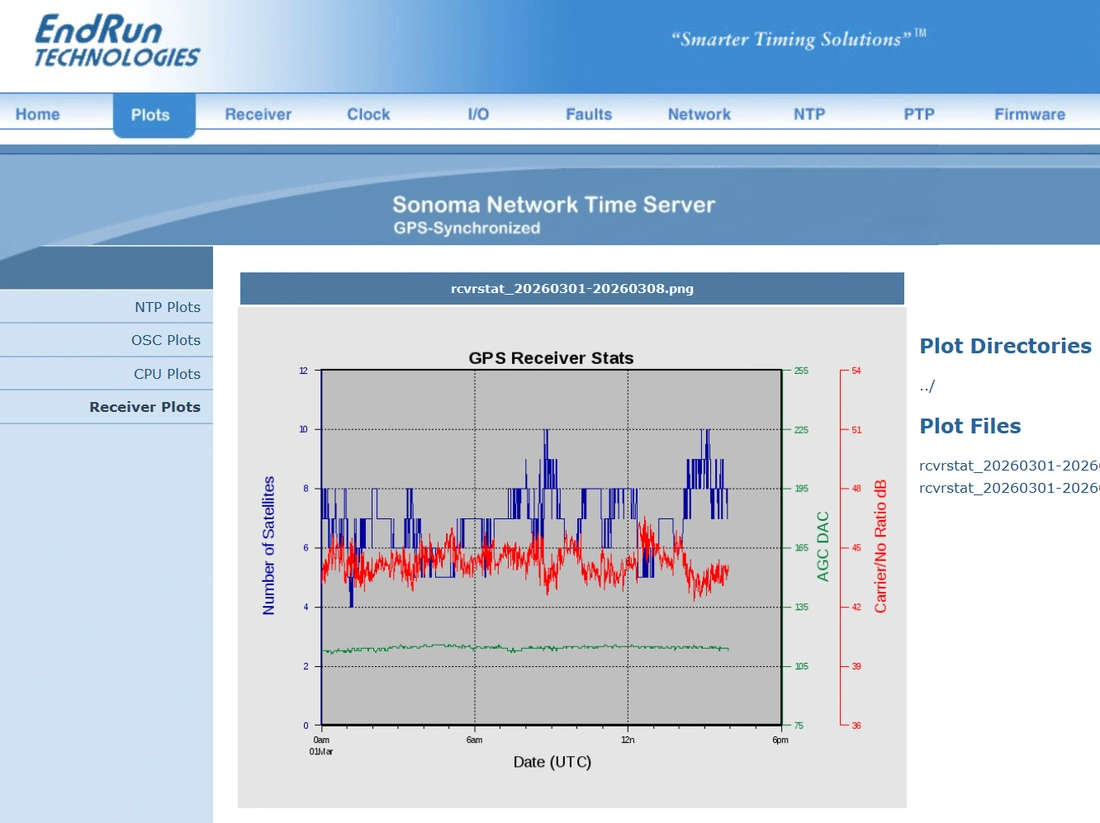This screenshot has height=823, width=1100.
Task: Open the Clock tab
Action: pyautogui.click(x=368, y=114)
